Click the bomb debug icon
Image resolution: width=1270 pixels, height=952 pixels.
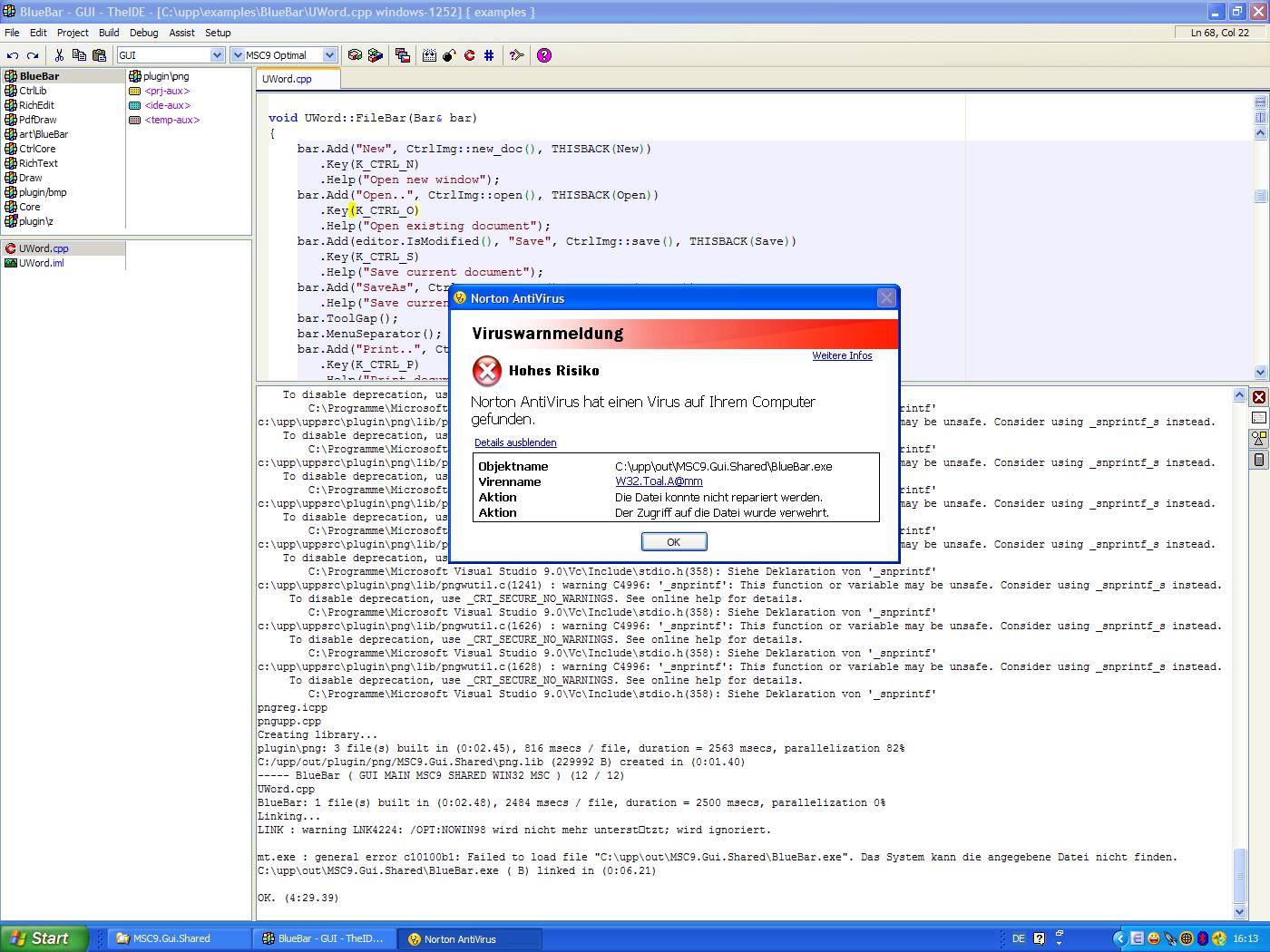point(449,55)
